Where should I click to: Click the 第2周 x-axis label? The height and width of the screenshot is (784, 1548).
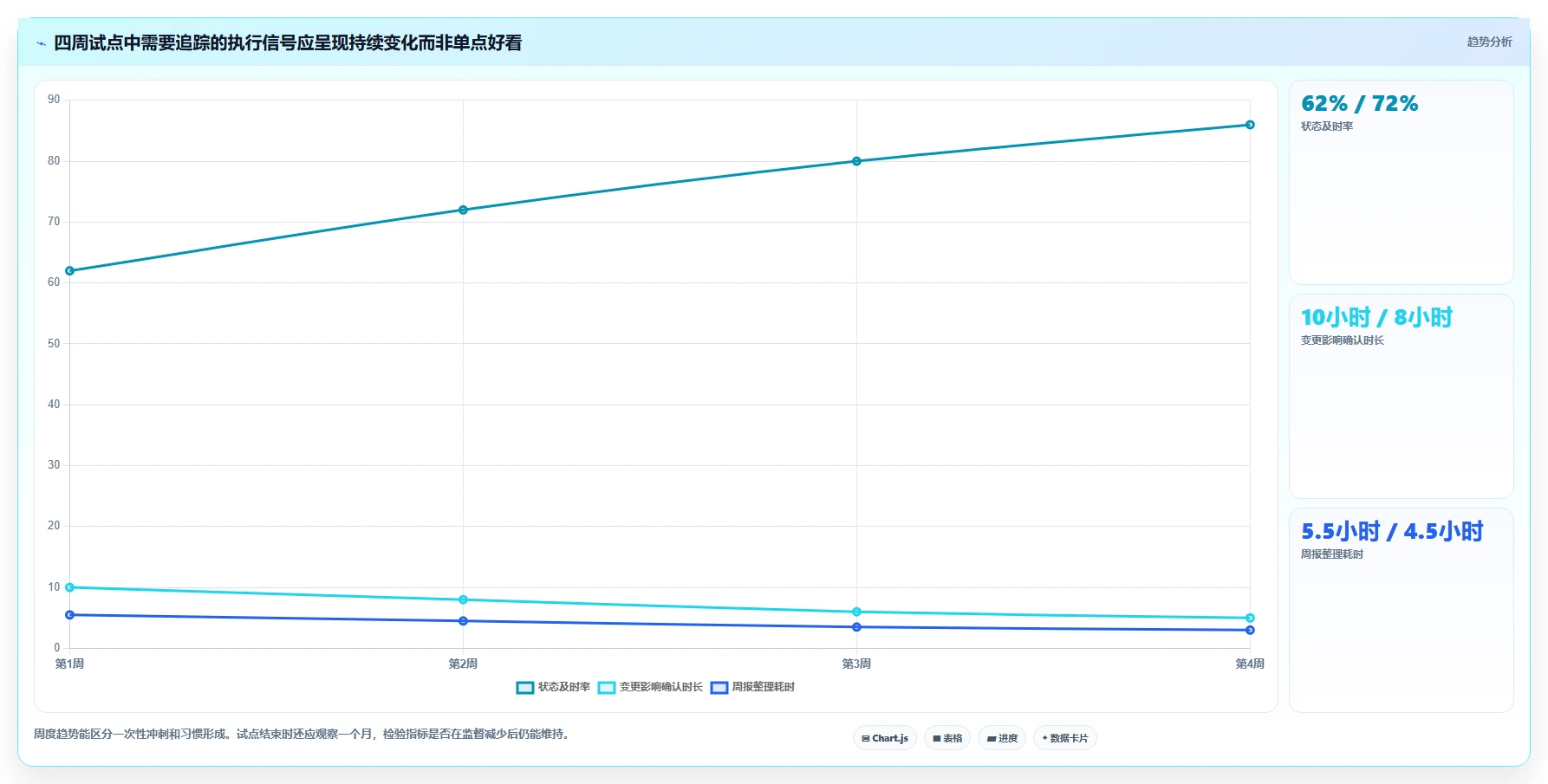[463, 664]
